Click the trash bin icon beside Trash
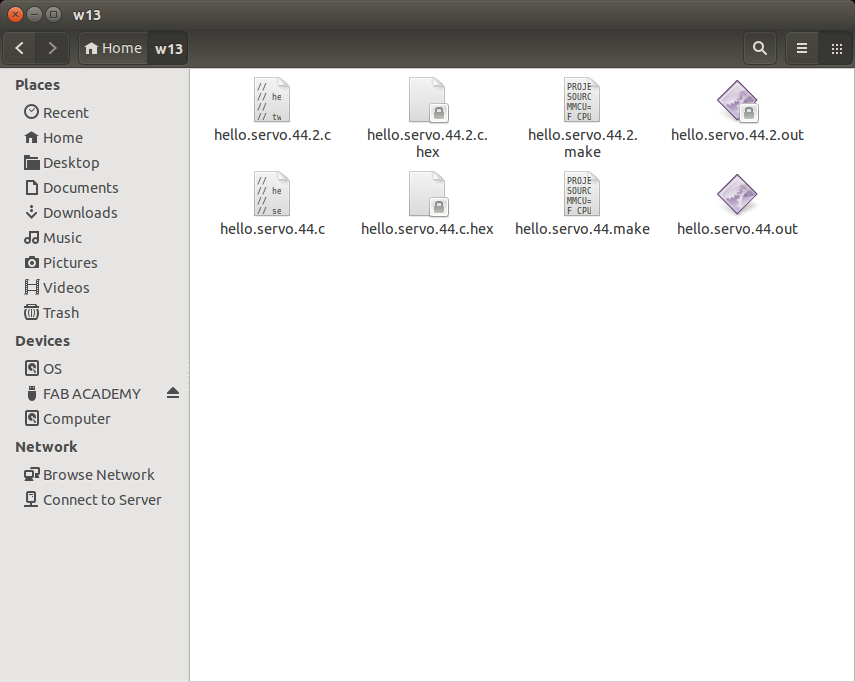 coord(32,312)
